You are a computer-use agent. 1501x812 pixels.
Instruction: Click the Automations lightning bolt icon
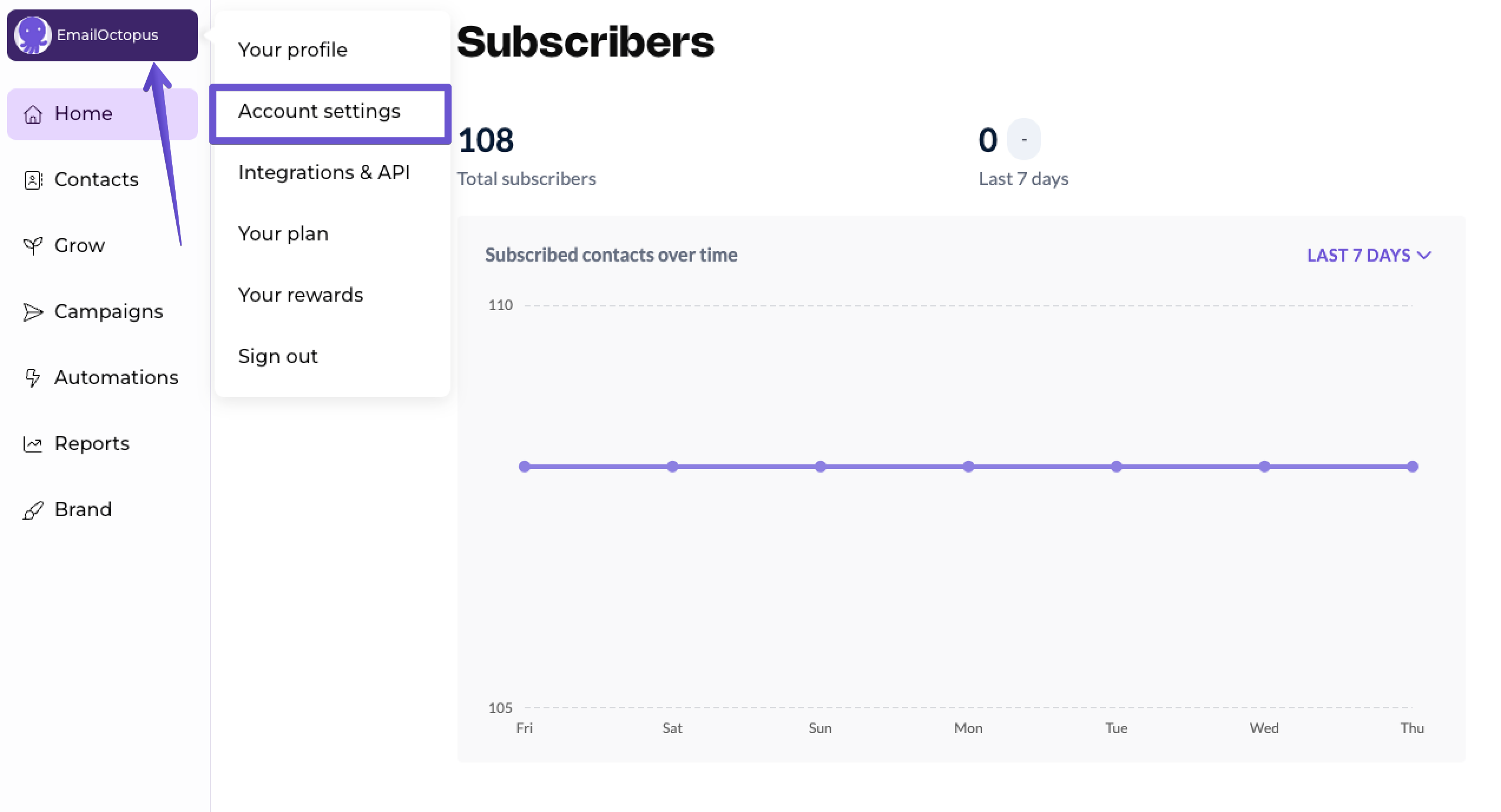[33, 378]
